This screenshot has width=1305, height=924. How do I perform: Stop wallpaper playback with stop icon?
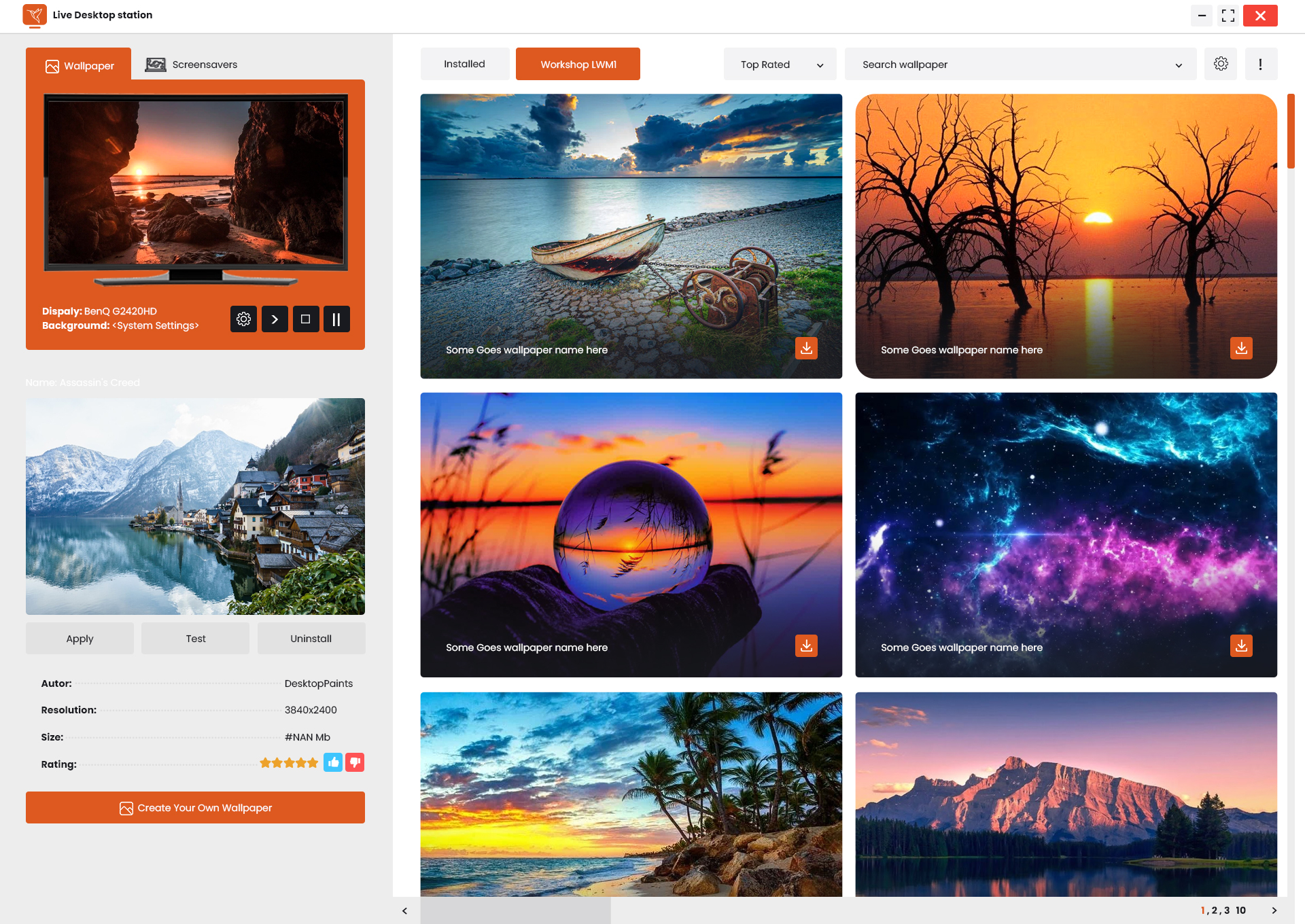(306, 319)
